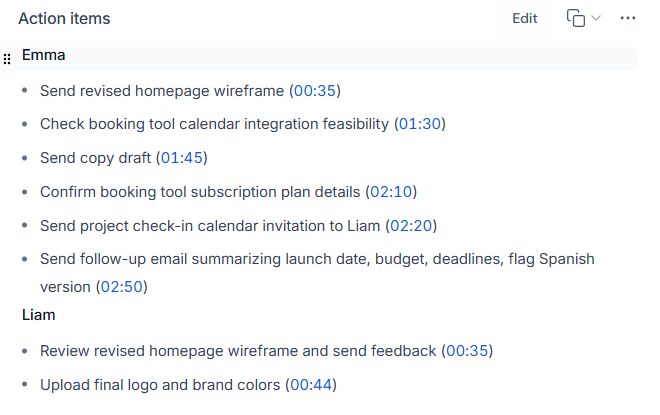The height and width of the screenshot is (415, 660).
Task: Click 'Send copy draft' item text
Action: (x=96, y=158)
